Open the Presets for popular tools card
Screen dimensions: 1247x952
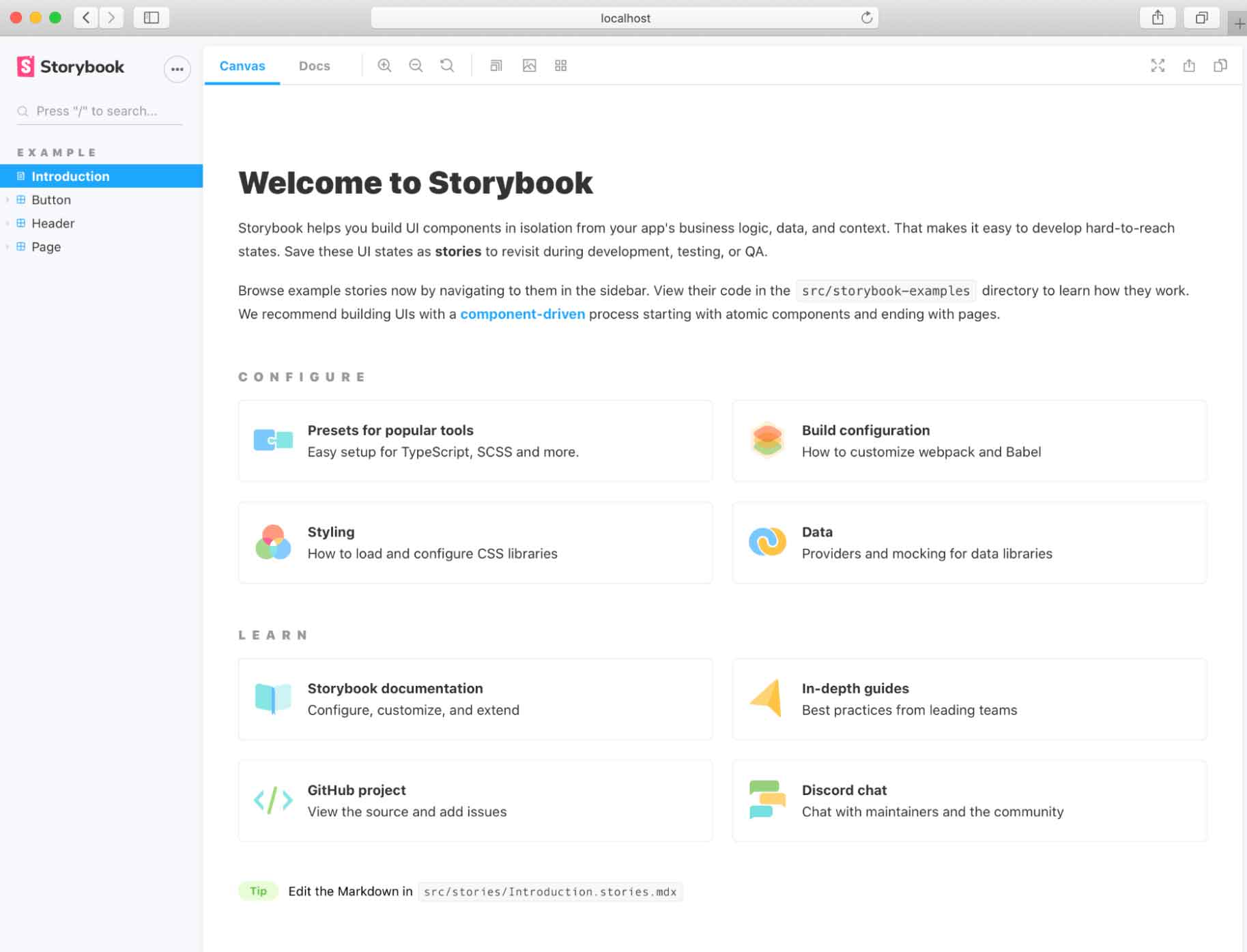475,441
